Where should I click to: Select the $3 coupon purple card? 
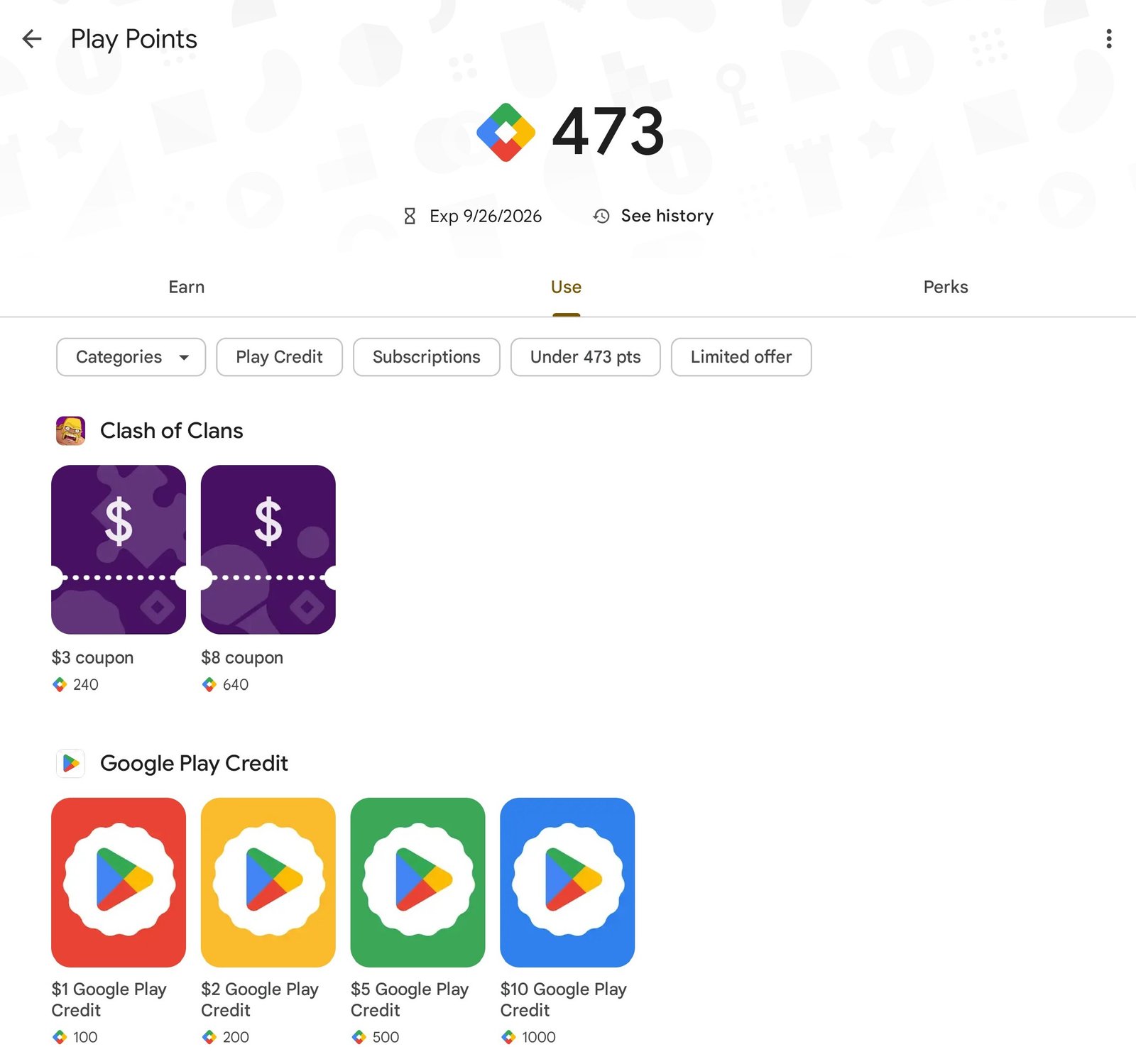pyautogui.click(x=119, y=549)
